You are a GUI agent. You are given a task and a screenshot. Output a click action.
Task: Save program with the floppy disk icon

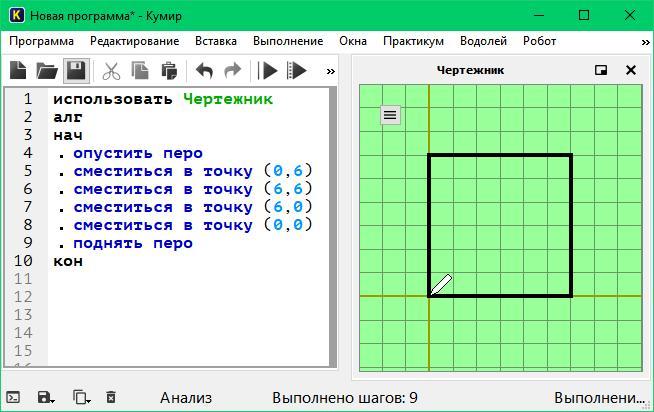point(76,70)
